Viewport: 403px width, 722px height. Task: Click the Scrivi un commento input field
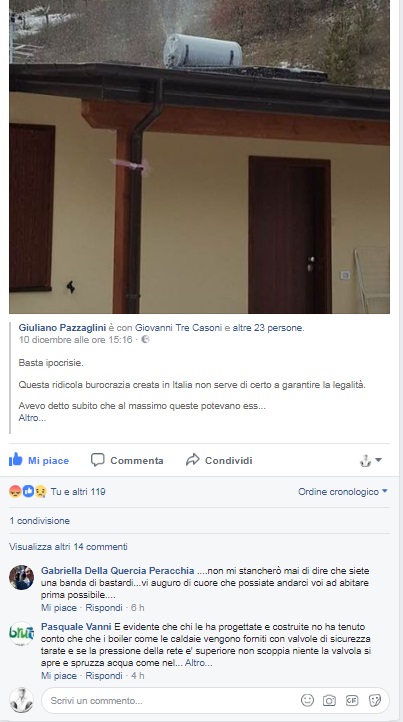[170, 701]
